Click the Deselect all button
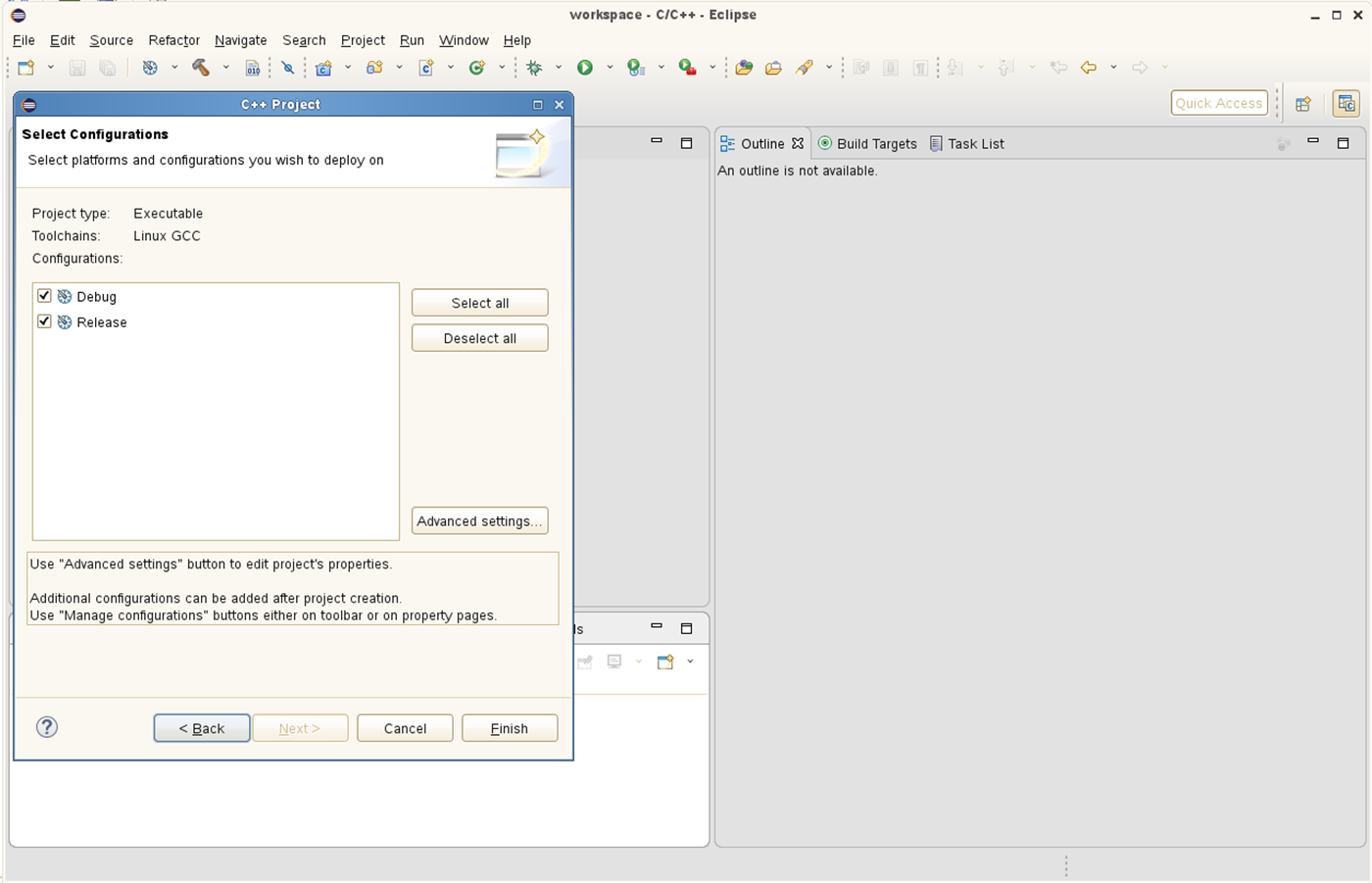The image size is (1372, 883). click(480, 338)
